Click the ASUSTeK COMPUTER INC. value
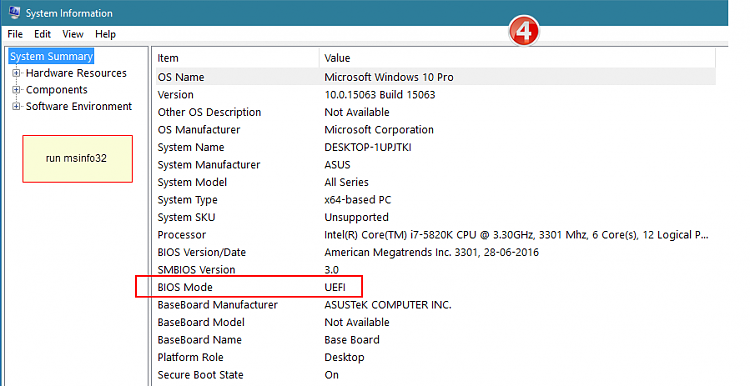This screenshot has width=750, height=386. pos(388,305)
